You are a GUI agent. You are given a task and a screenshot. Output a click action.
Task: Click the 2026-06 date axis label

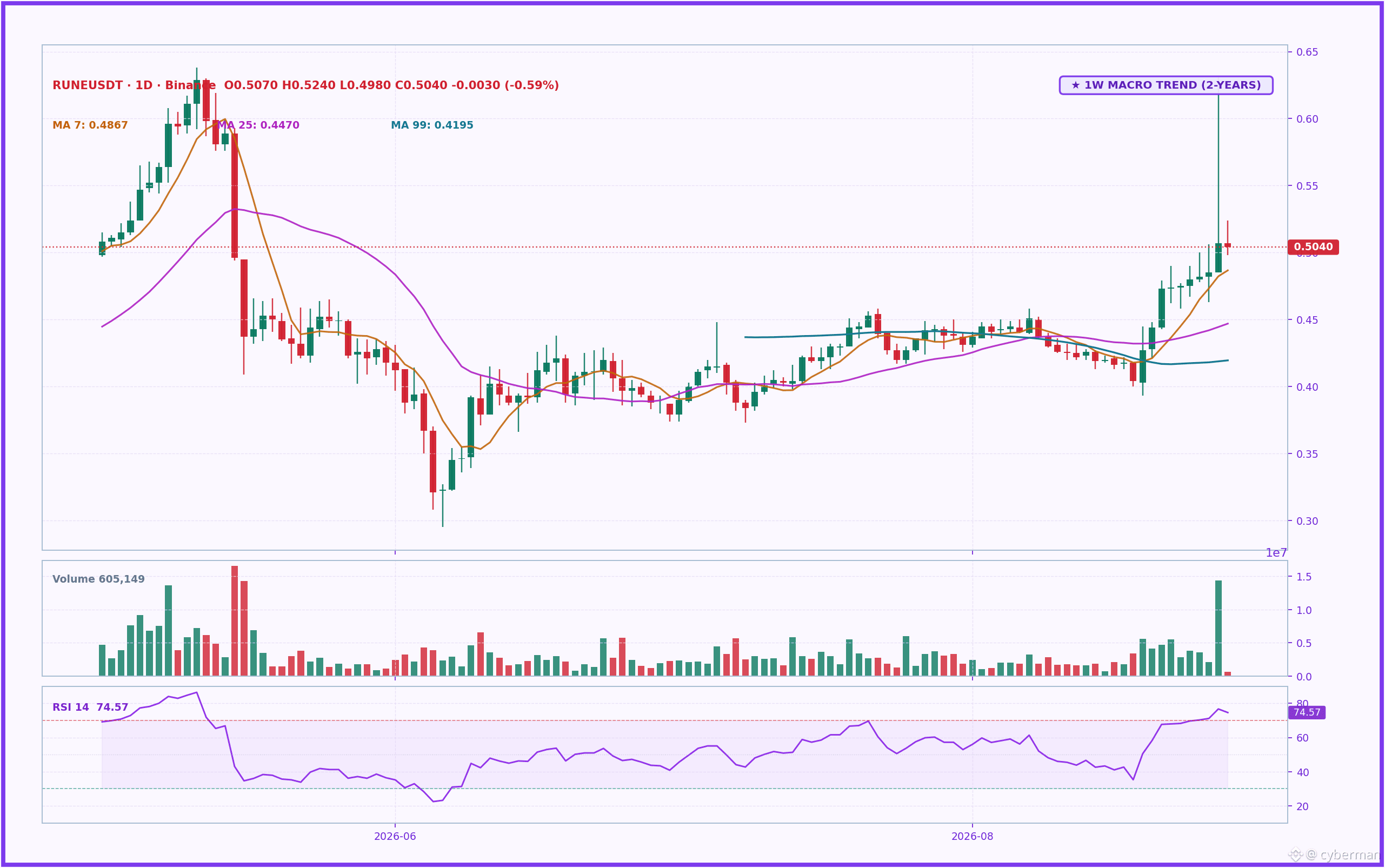click(395, 837)
